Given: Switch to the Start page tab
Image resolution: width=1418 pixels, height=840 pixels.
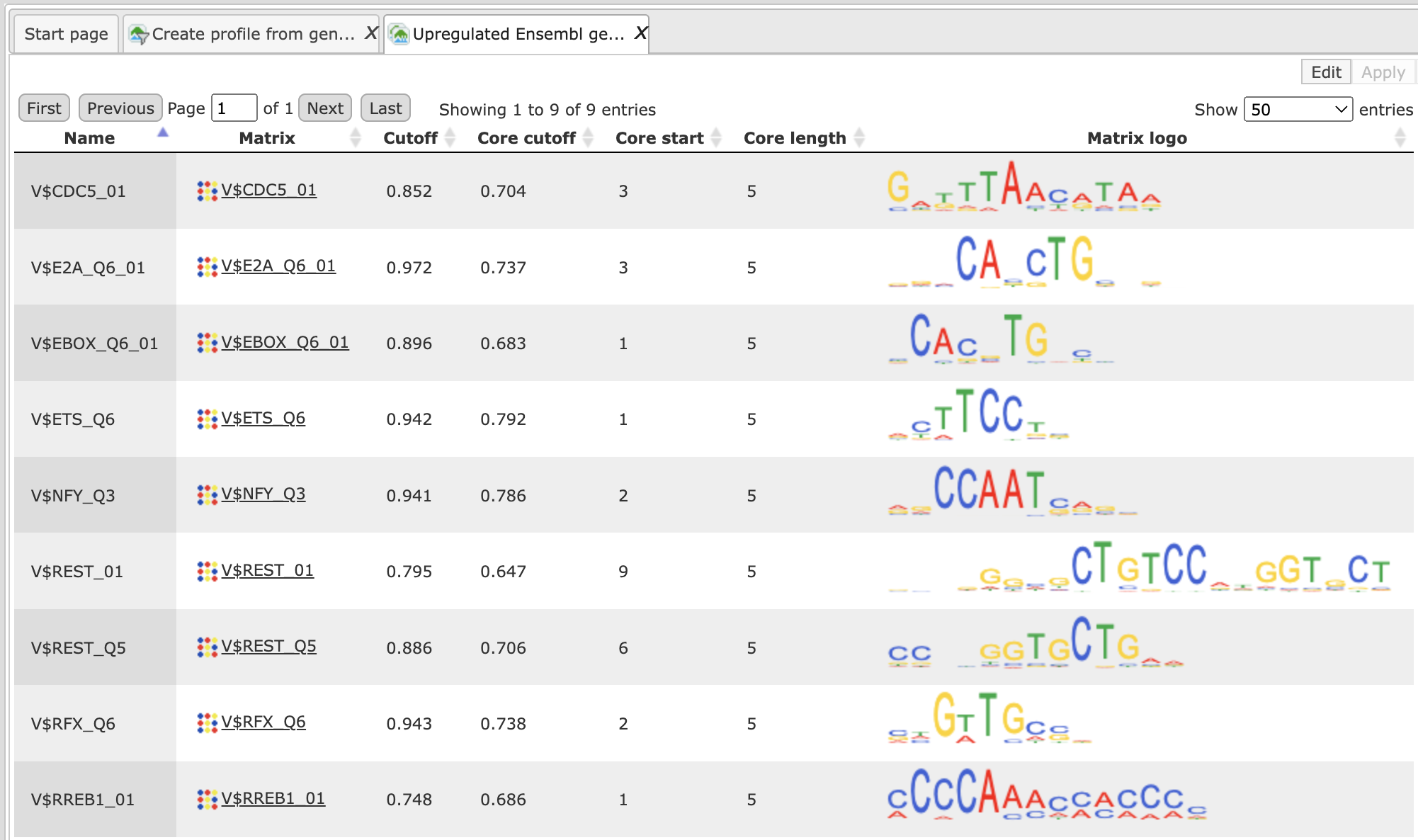Looking at the screenshot, I should pyautogui.click(x=66, y=34).
